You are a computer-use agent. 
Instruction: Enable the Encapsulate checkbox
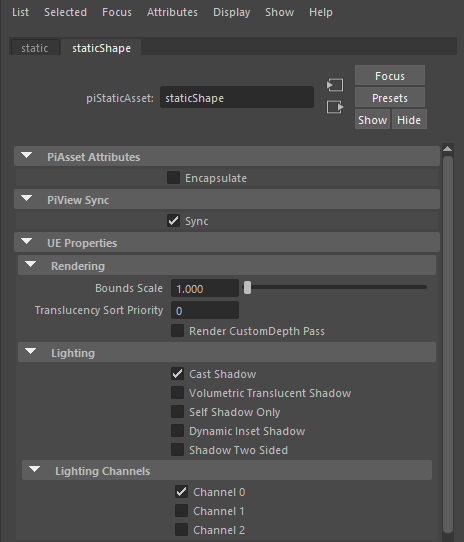[173, 178]
